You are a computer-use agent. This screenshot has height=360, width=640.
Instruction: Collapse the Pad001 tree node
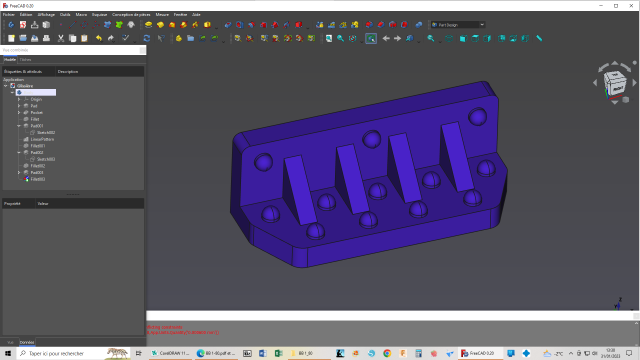[x=19, y=126]
